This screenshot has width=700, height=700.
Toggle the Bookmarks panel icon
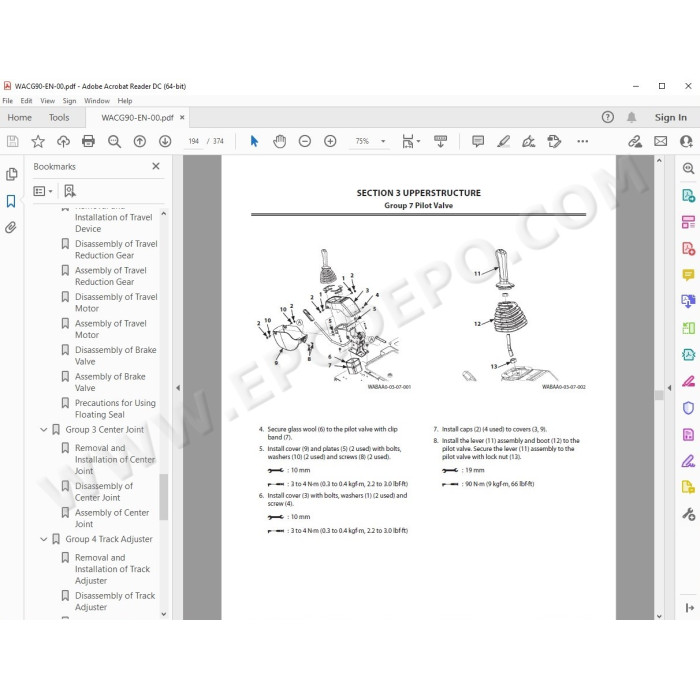[11, 201]
